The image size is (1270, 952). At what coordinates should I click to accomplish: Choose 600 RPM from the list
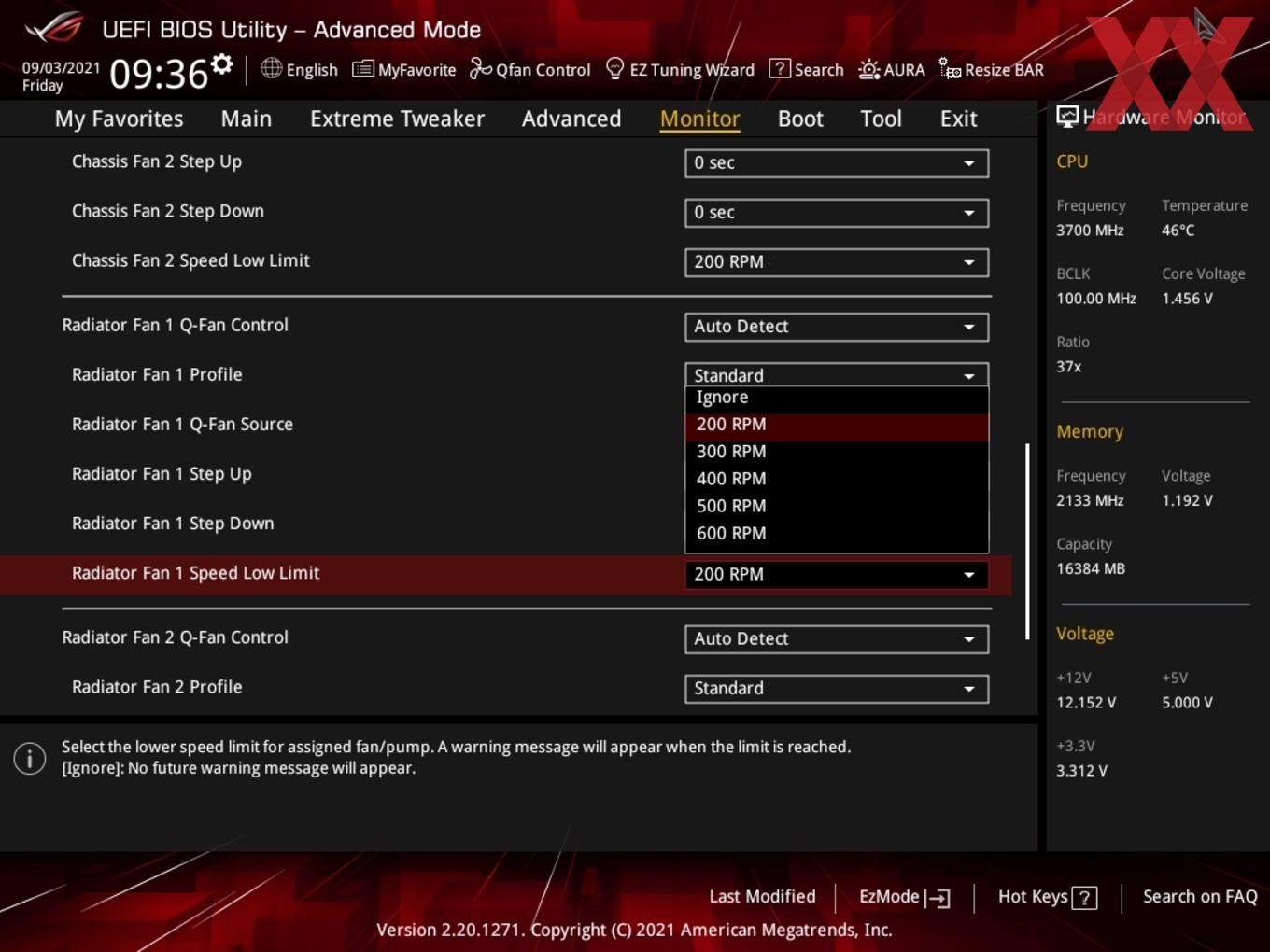[x=837, y=533]
